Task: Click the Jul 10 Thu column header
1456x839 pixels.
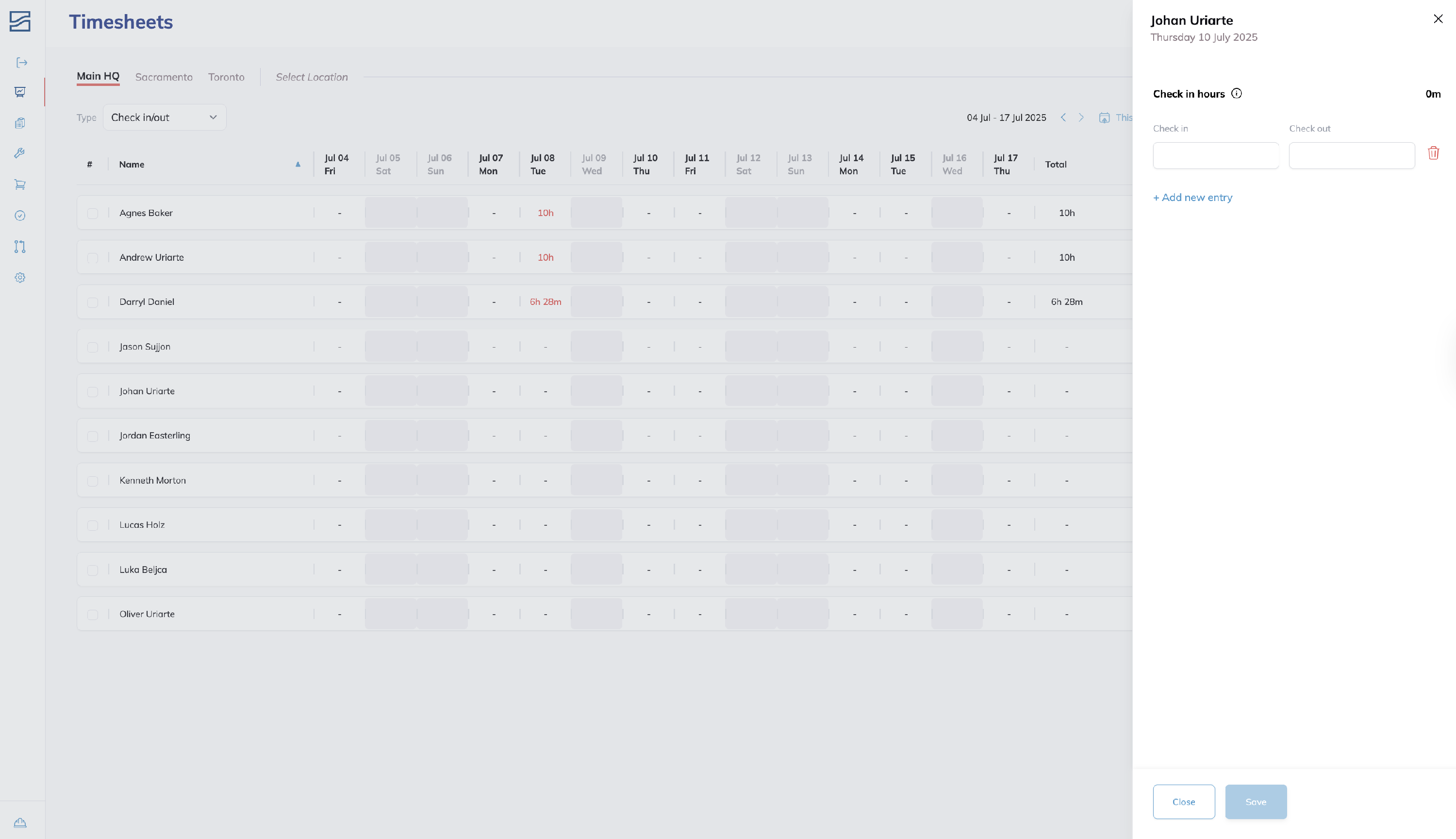Action: coord(645,164)
